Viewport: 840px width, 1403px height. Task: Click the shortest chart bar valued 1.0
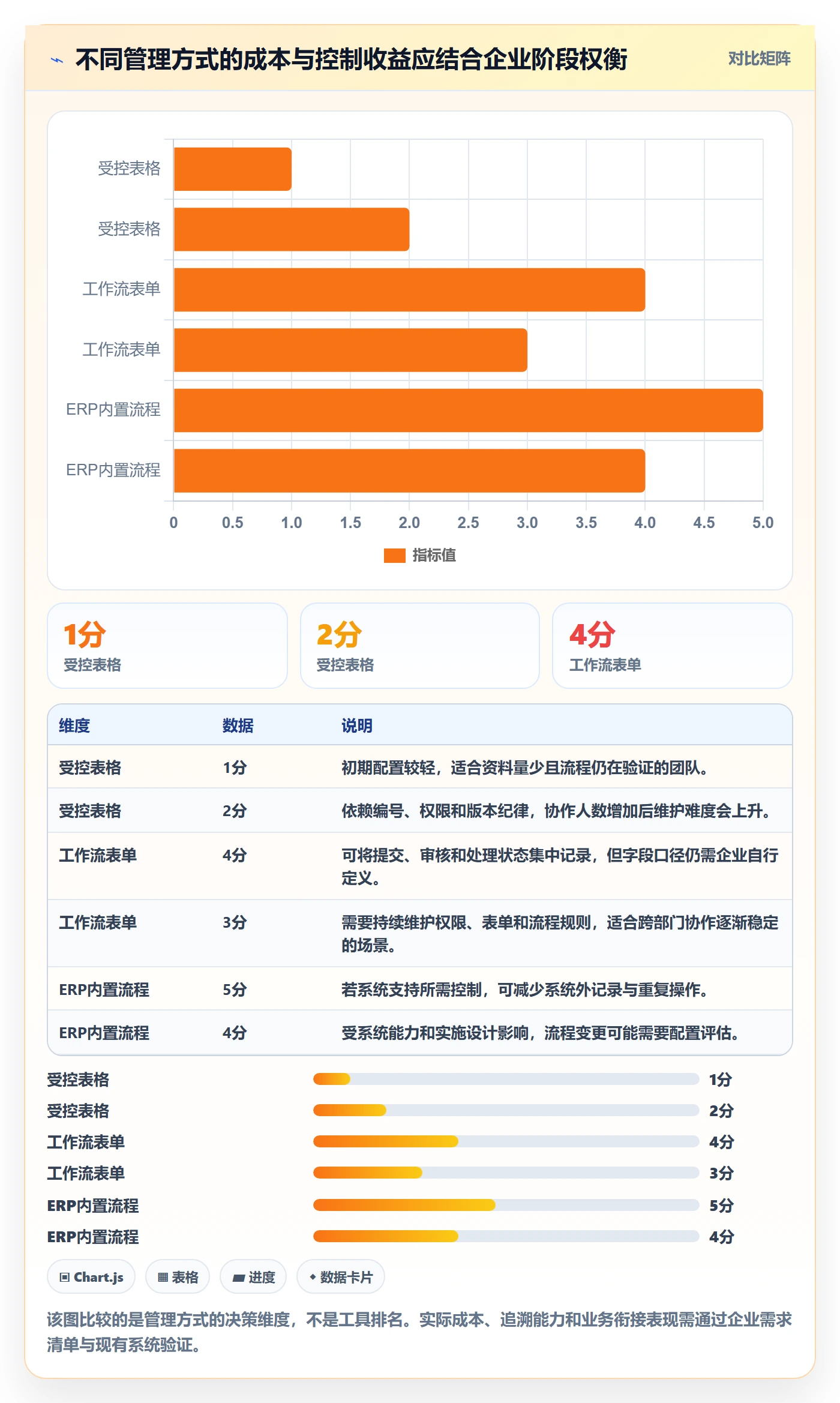(233, 169)
